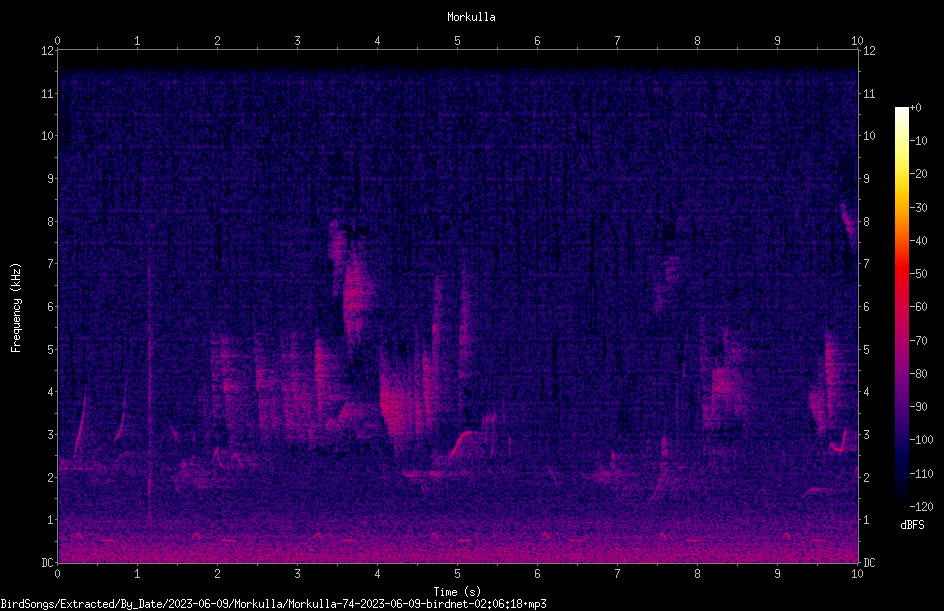Click the left DC frequency tick label

tap(48, 563)
